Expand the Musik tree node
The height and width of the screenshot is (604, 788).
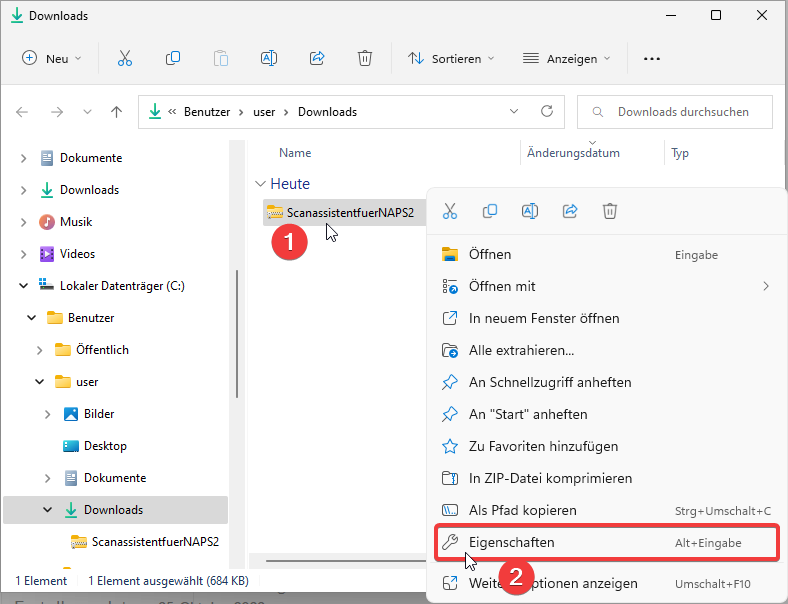tap(23, 222)
